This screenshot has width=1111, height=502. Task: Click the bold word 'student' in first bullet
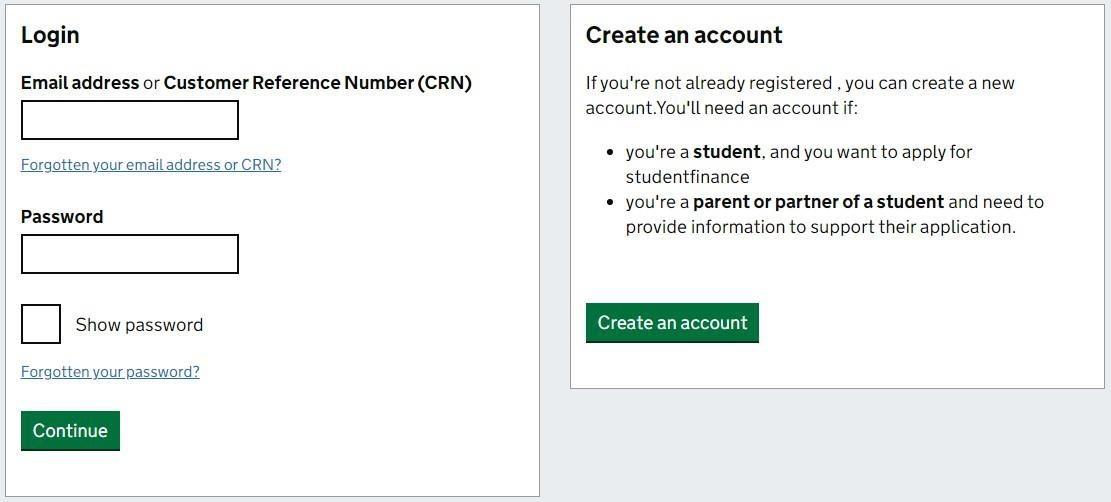pyautogui.click(x=727, y=152)
